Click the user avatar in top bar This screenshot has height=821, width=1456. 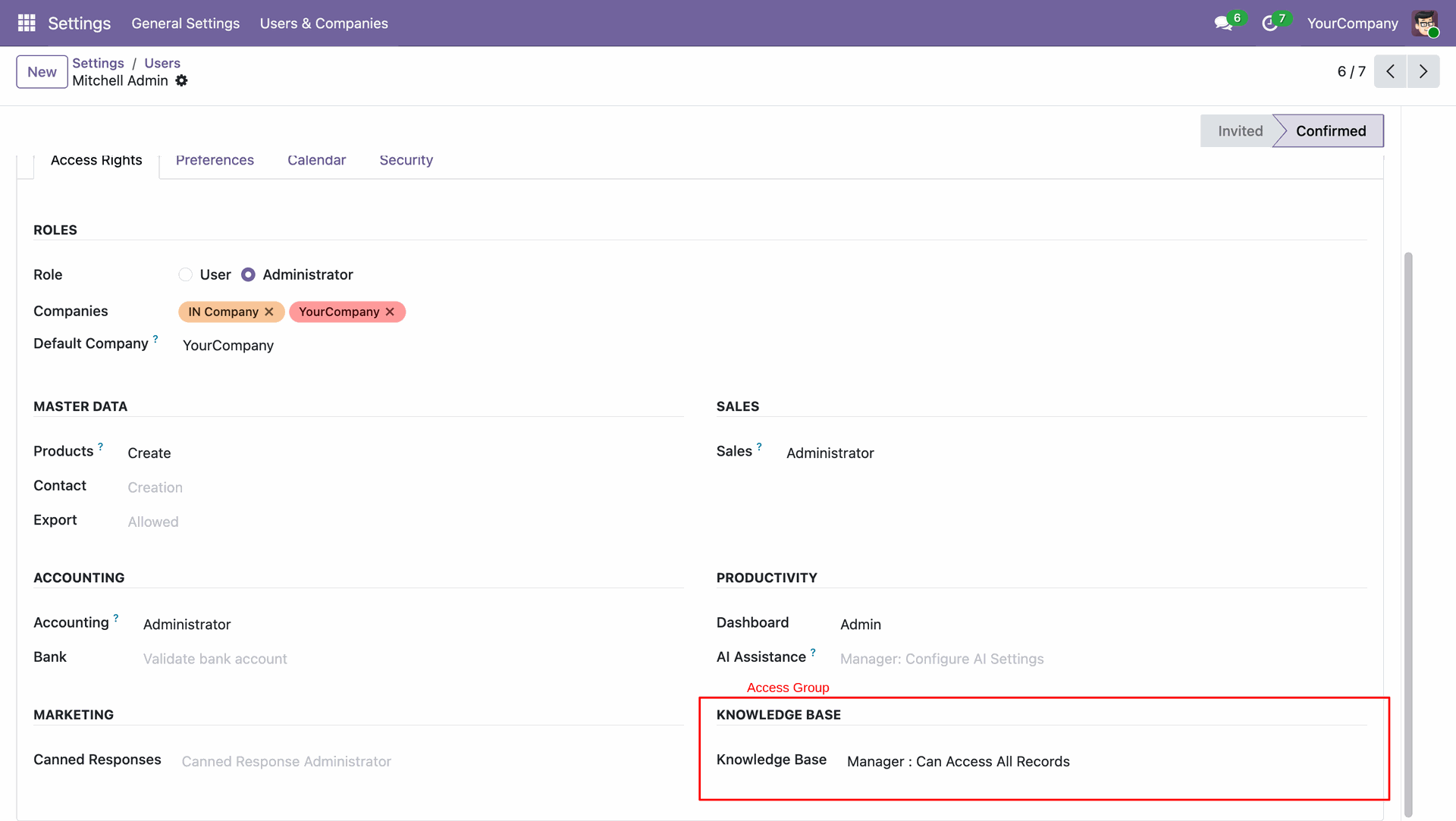coord(1425,24)
